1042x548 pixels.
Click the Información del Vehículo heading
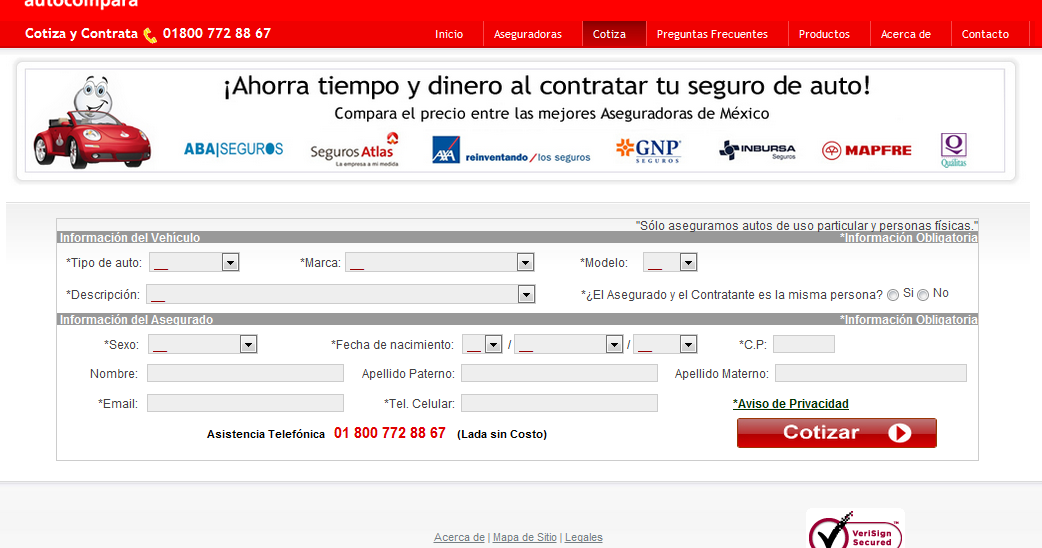[x=130, y=237]
